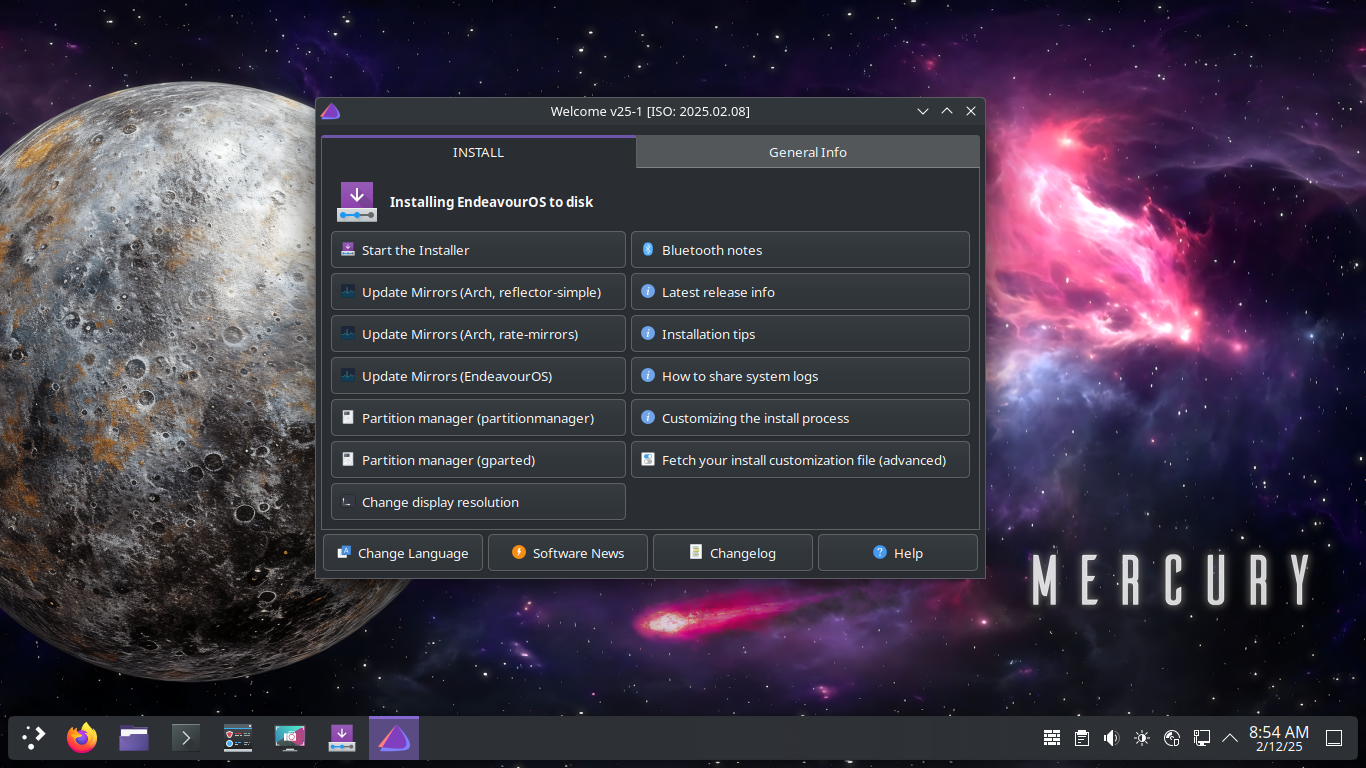The image size is (1366, 768).
Task: Open Software News
Action: 568,553
